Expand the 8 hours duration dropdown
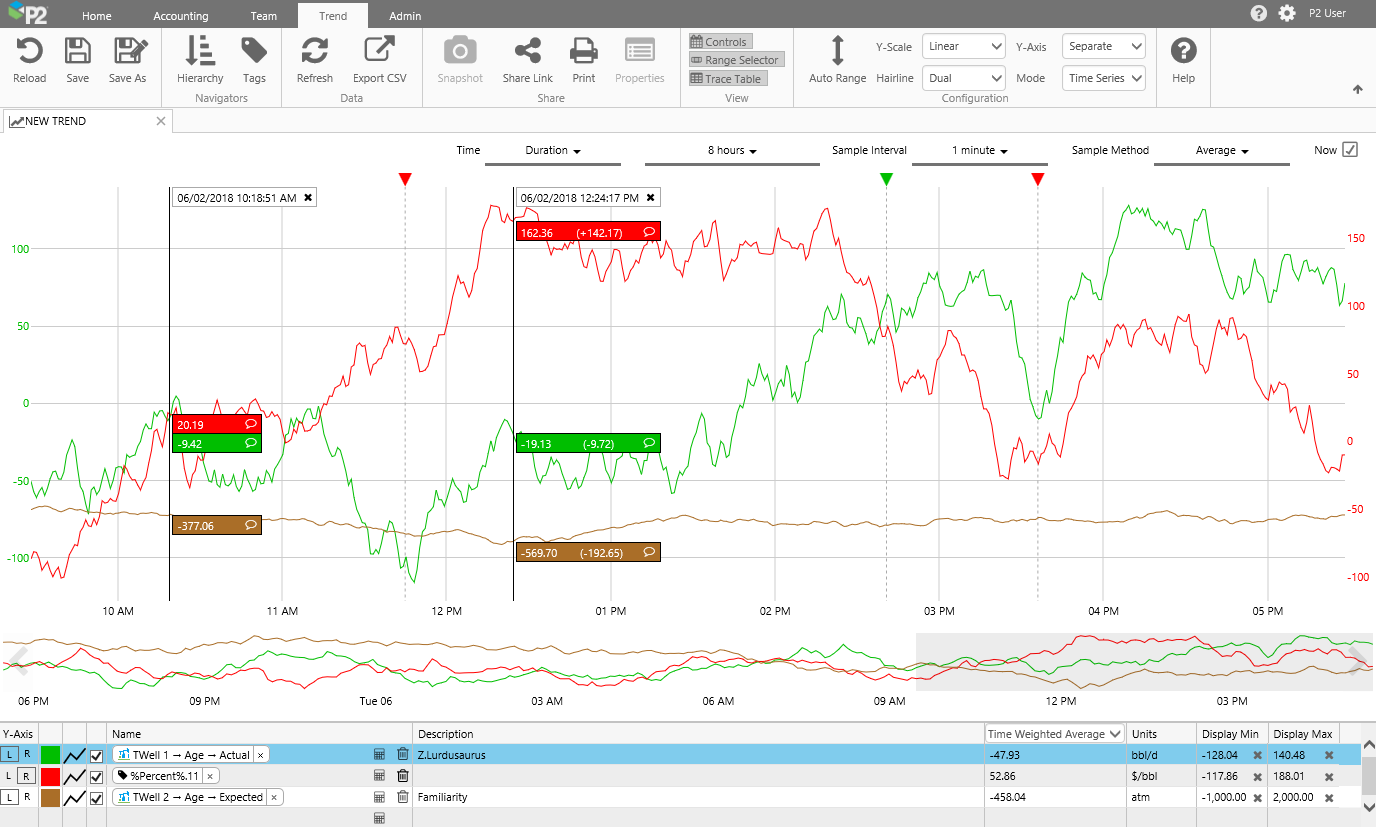The height and width of the screenshot is (827, 1376). (x=732, y=150)
